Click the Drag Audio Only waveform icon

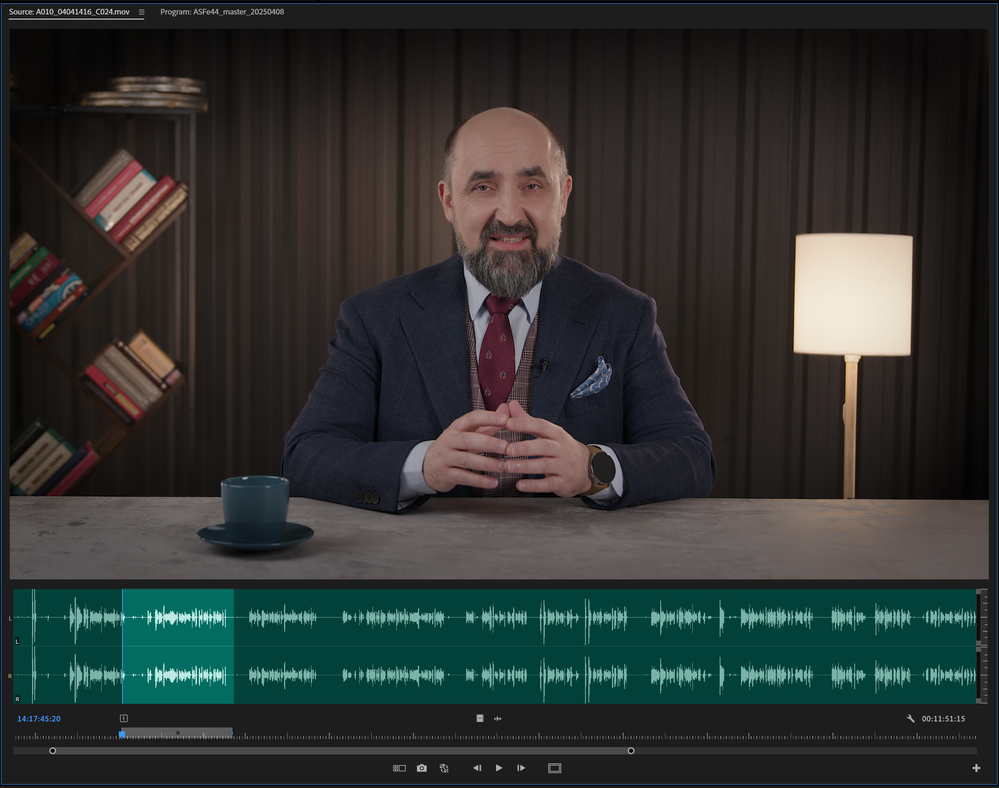(498, 719)
